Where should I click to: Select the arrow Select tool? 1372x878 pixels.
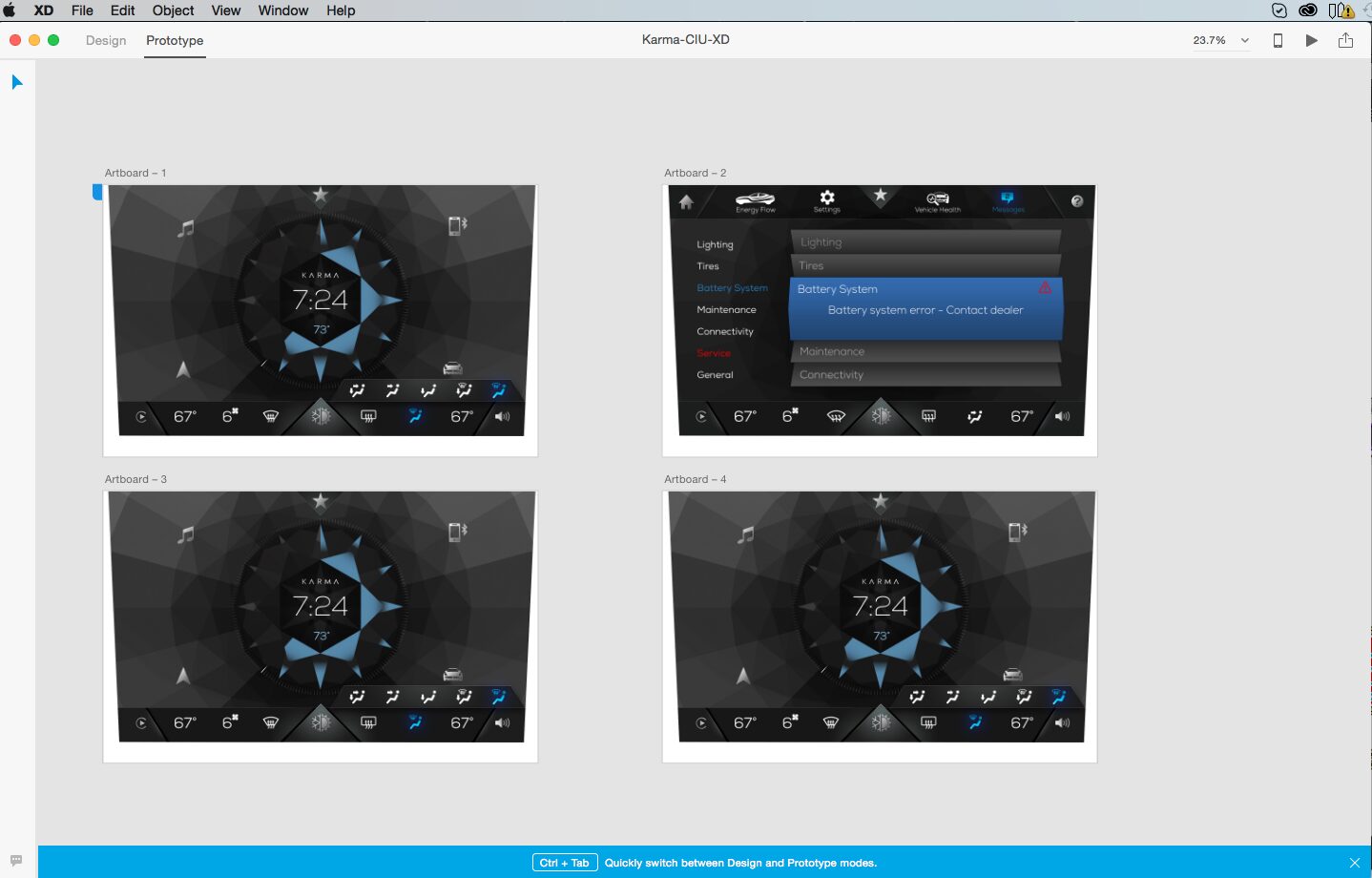click(16, 82)
